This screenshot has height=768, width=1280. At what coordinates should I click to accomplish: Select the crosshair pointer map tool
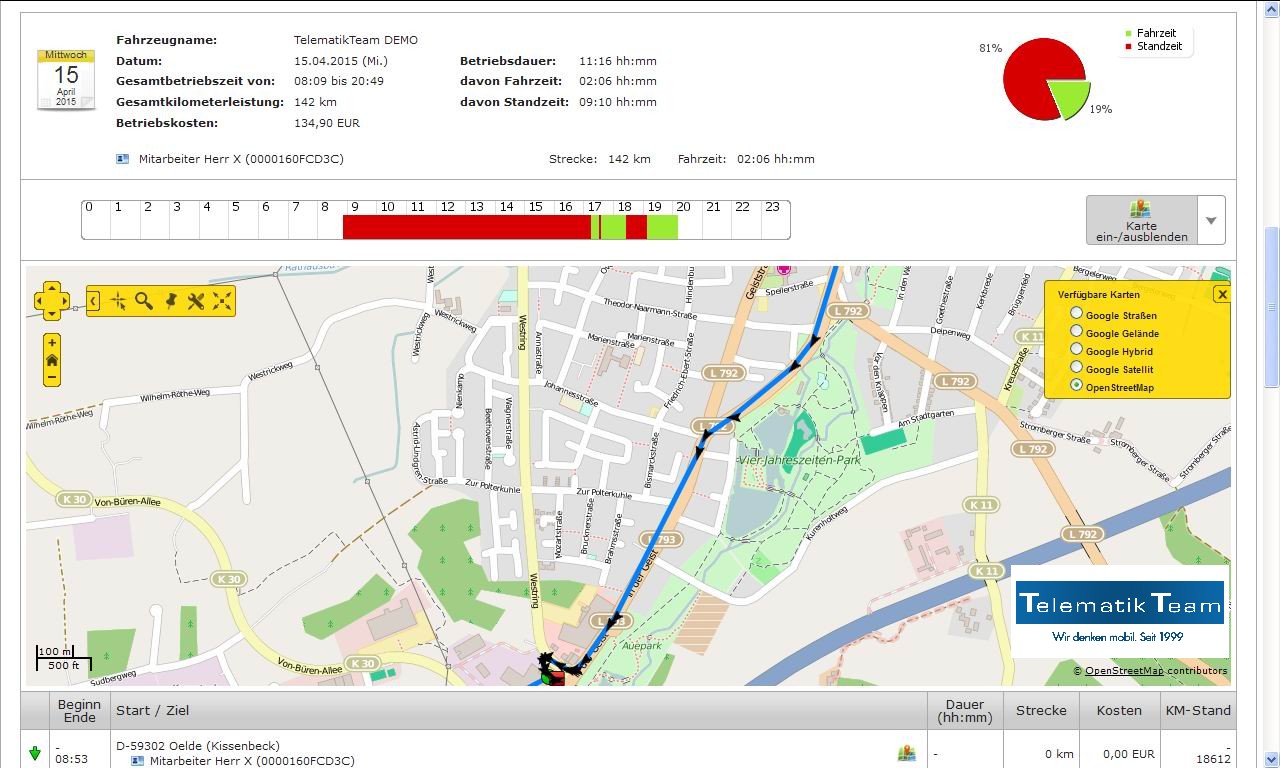point(119,300)
